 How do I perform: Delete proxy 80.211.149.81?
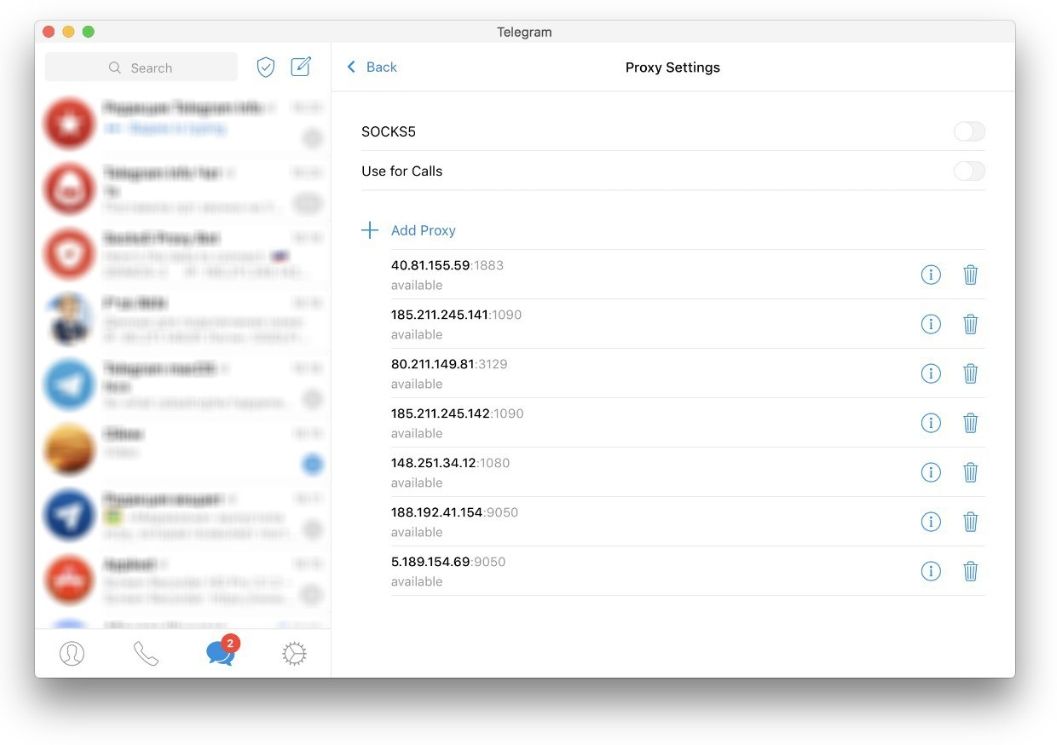[970, 374]
